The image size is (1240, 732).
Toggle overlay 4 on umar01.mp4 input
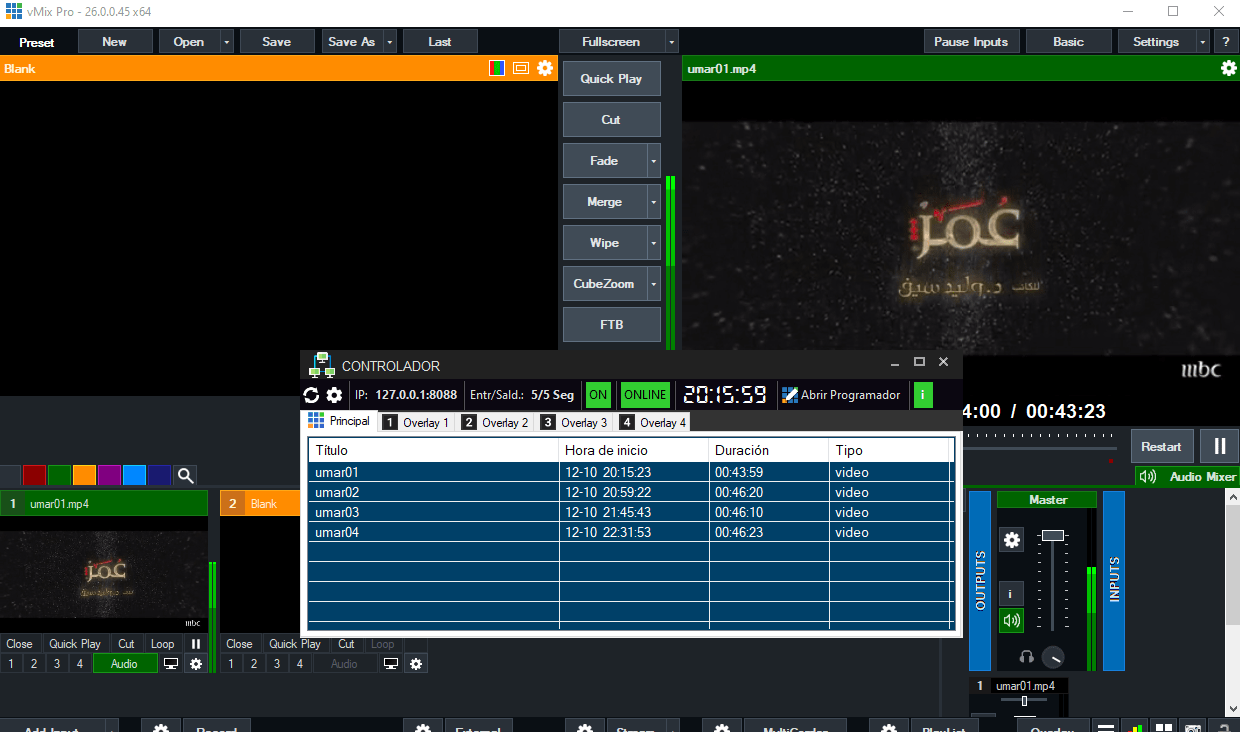[79, 663]
